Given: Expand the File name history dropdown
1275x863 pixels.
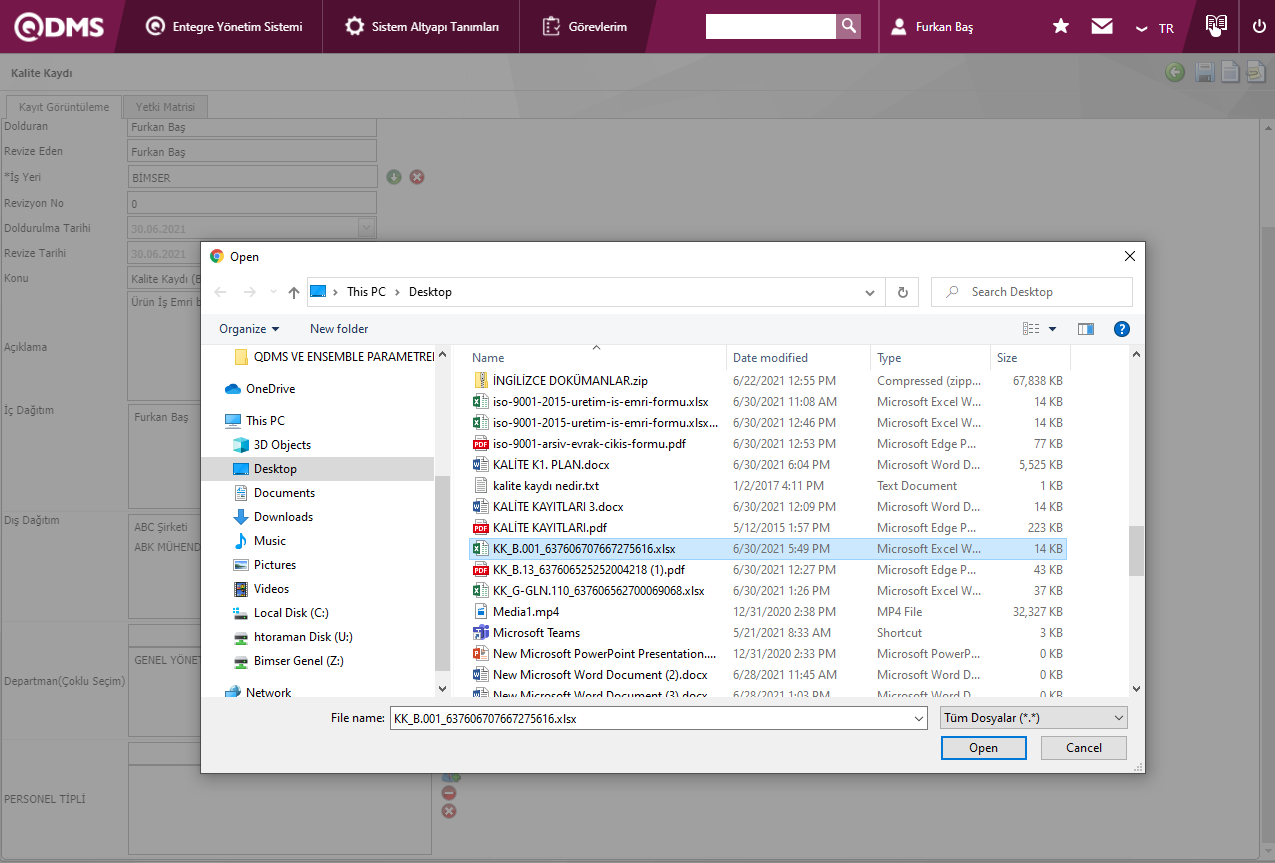Looking at the screenshot, I should [x=919, y=718].
